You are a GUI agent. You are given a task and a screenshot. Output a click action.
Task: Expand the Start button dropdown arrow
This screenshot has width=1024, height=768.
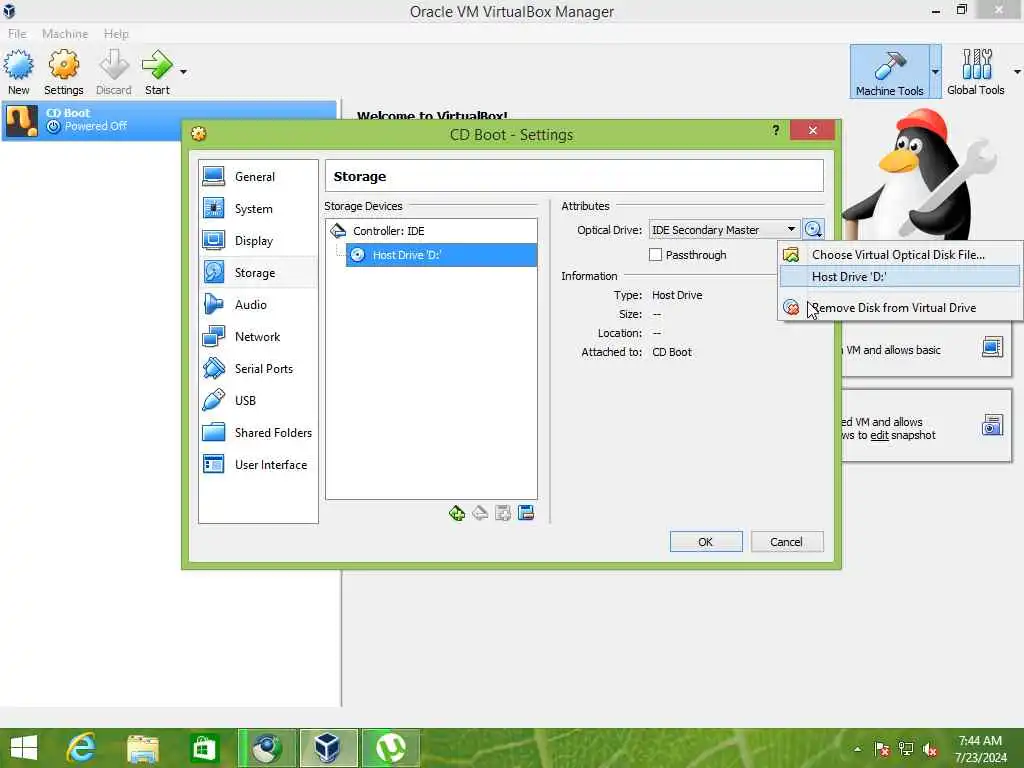[x=184, y=72]
